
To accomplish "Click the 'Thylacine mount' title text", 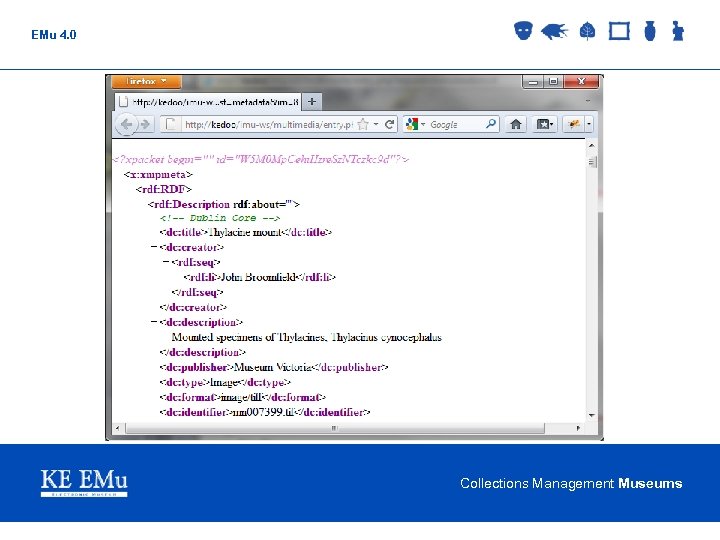I will pyautogui.click(x=245, y=232).
